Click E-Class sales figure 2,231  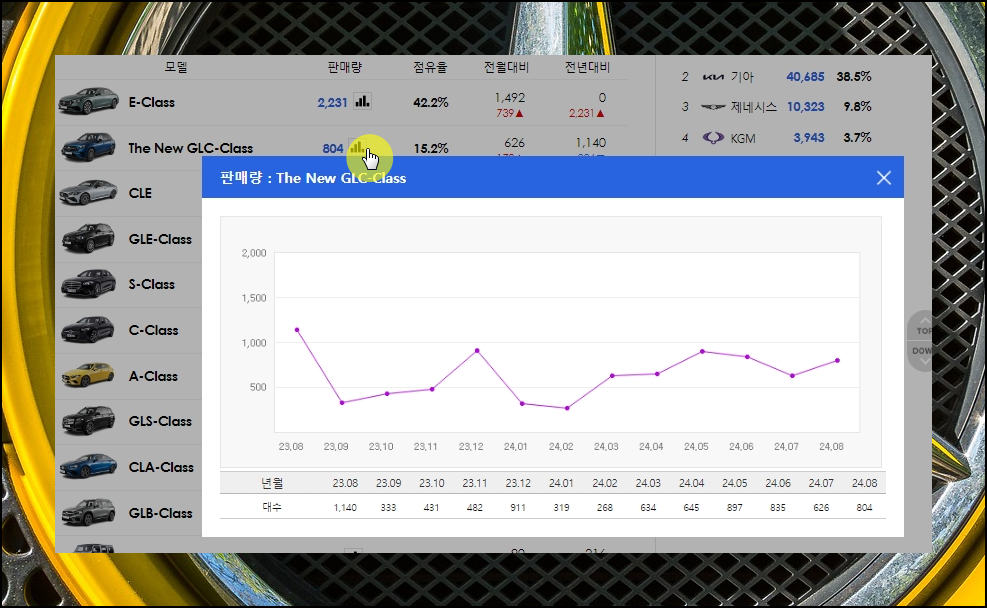(x=332, y=103)
